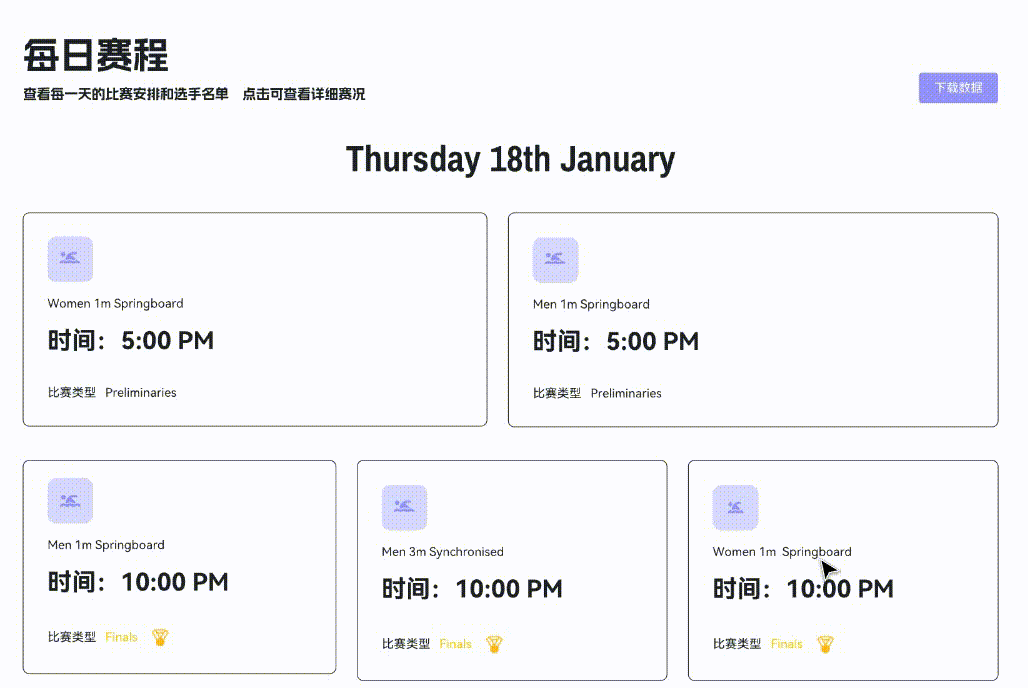Click the 每日赛程 page title
The image size is (1028, 688).
(96, 56)
